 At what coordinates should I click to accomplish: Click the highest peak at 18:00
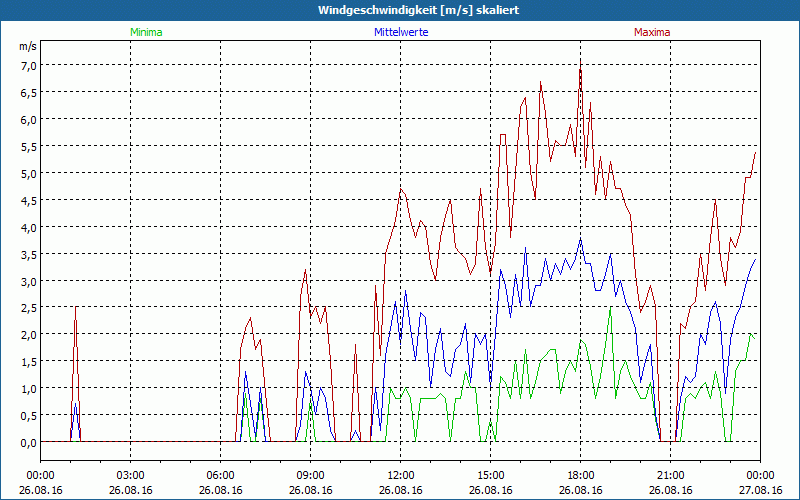(x=580, y=62)
